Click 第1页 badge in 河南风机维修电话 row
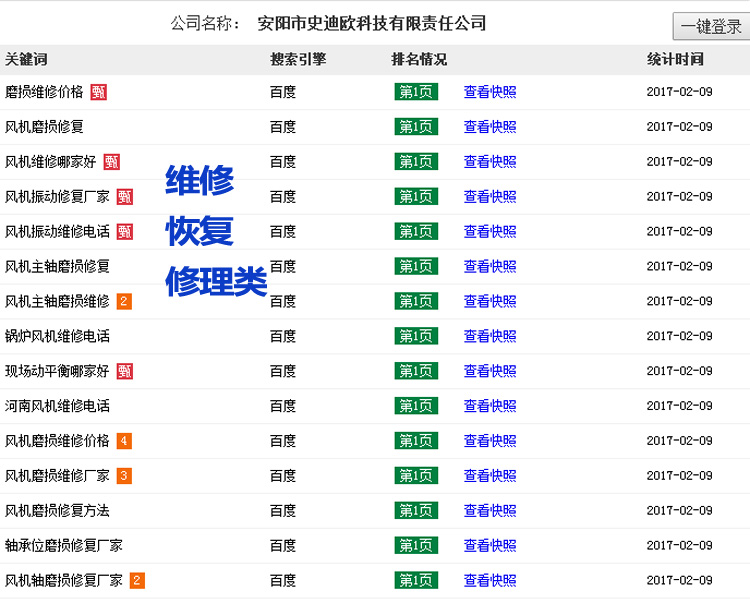The width and height of the screenshot is (750, 603). coord(416,406)
